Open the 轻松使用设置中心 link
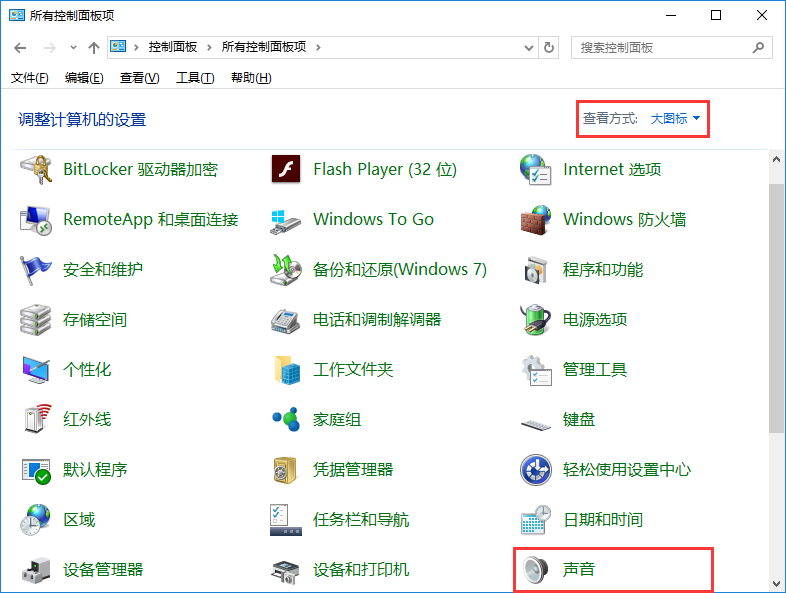Screen dimensions: 786x593 [626, 470]
